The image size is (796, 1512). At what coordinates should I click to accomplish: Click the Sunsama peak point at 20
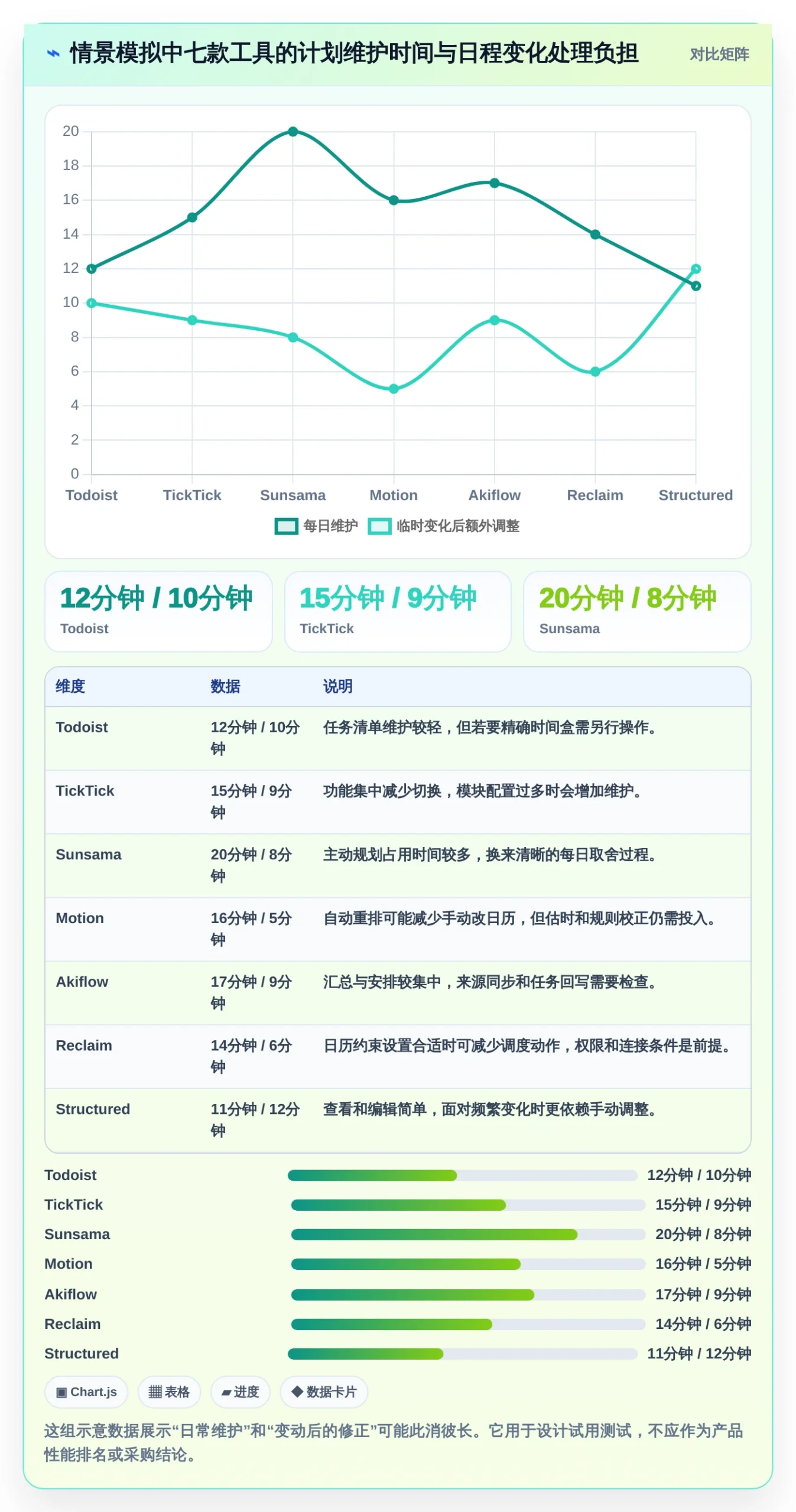tap(293, 131)
